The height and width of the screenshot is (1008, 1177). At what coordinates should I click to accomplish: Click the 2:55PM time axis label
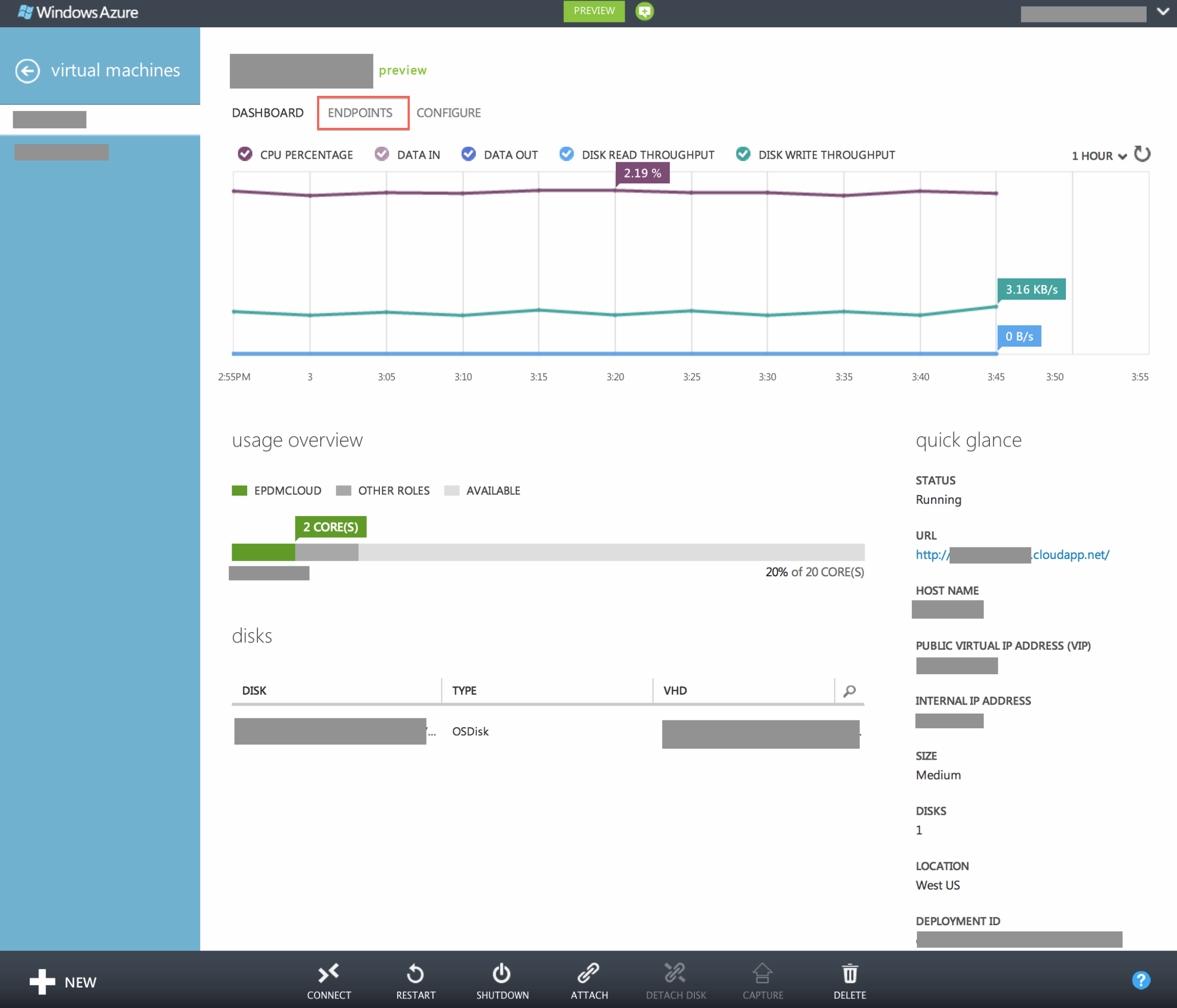coord(234,377)
